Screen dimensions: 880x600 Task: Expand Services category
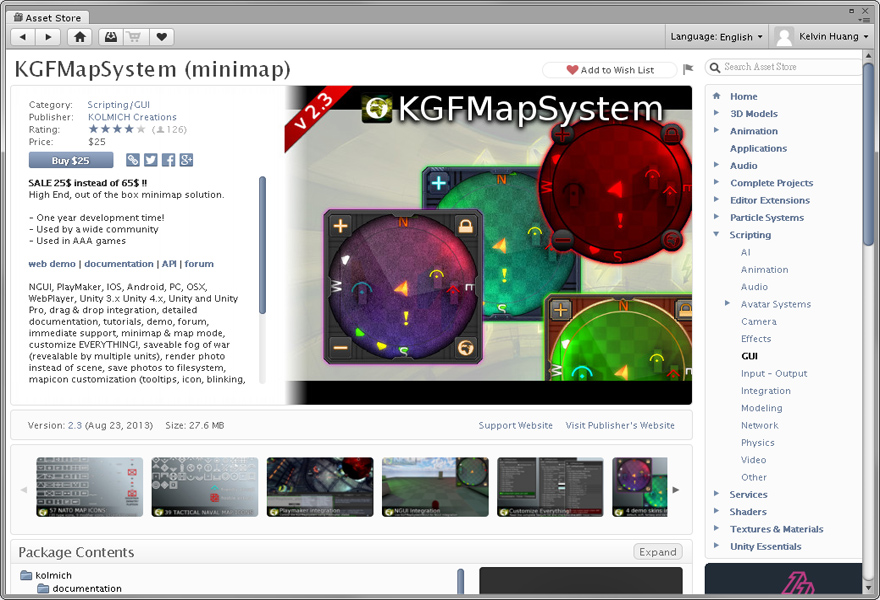coord(716,494)
